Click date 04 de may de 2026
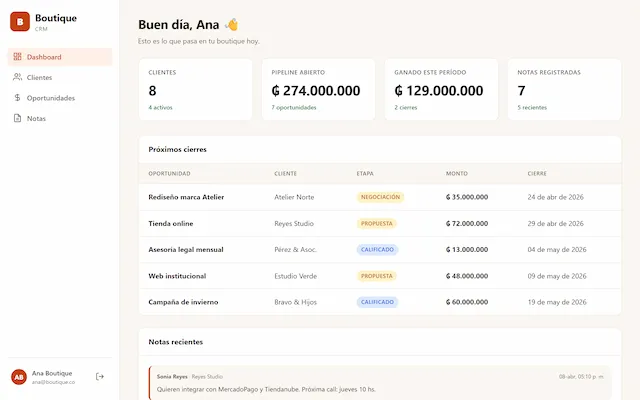This screenshot has height=400, width=640. coord(557,250)
